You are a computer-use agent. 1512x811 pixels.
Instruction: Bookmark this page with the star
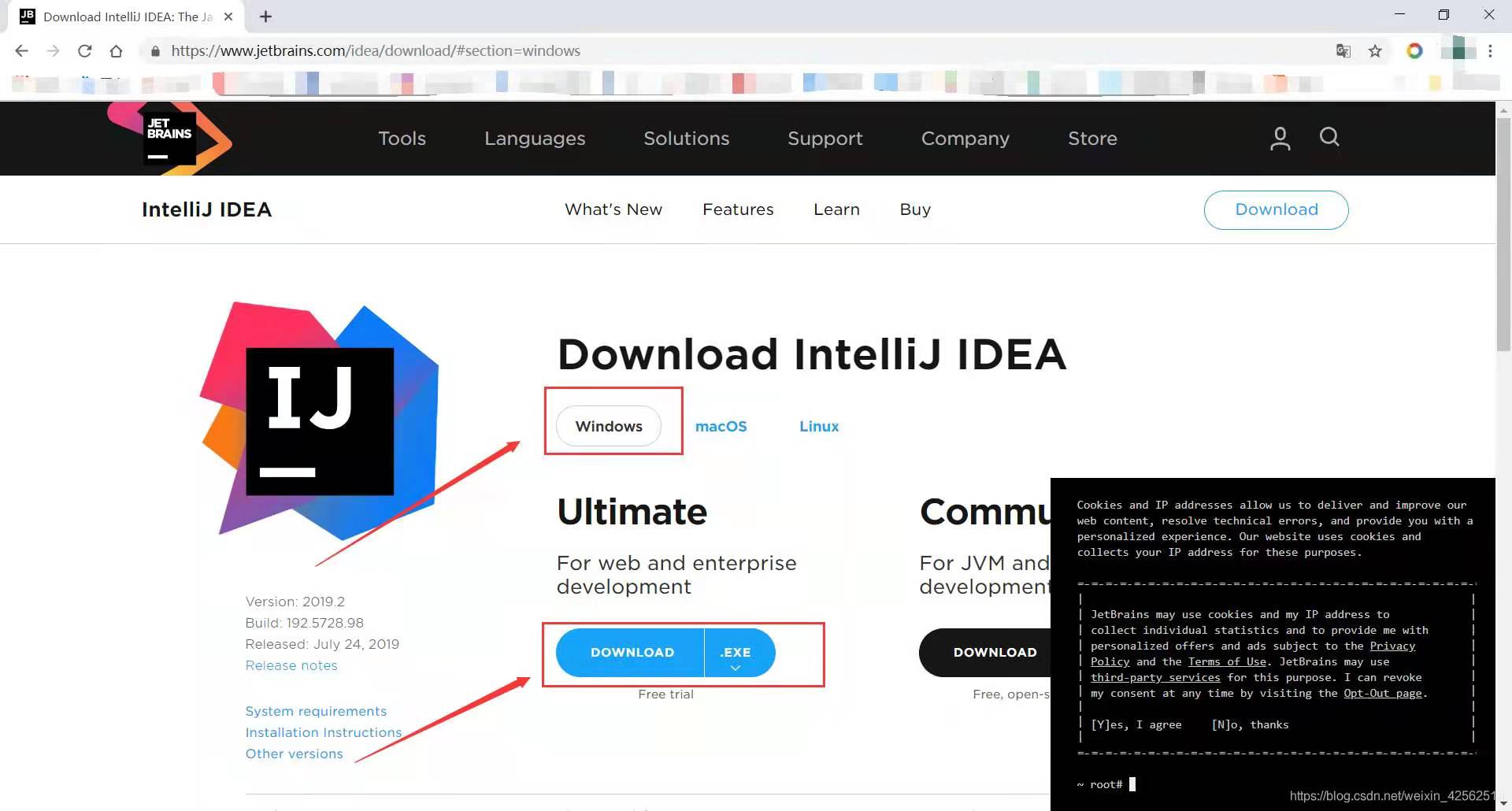(1375, 51)
